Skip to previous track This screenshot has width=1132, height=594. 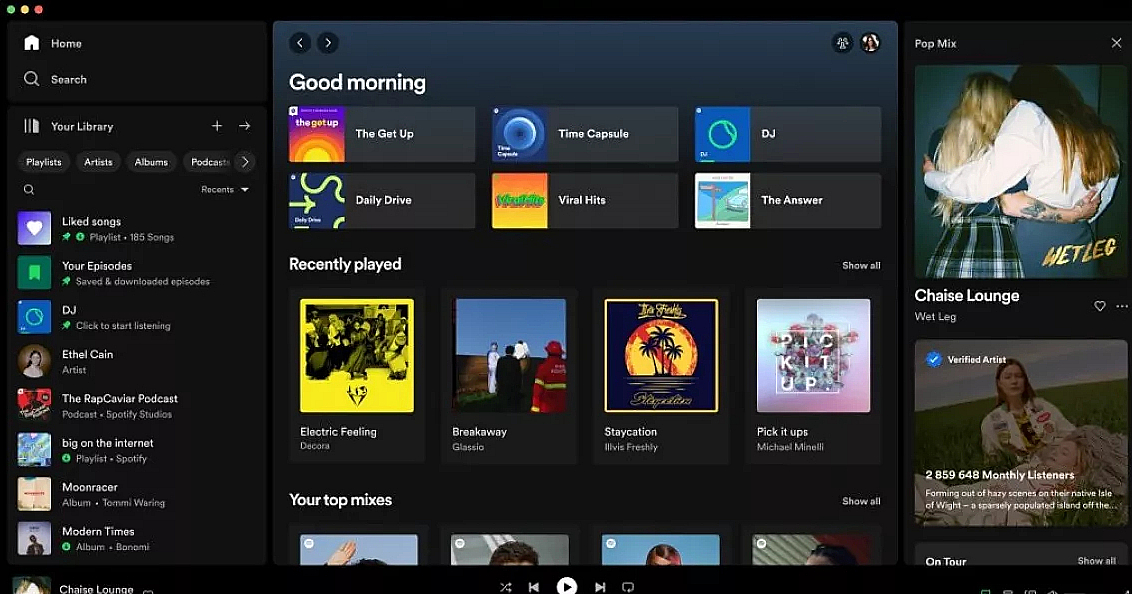pos(534,587)
